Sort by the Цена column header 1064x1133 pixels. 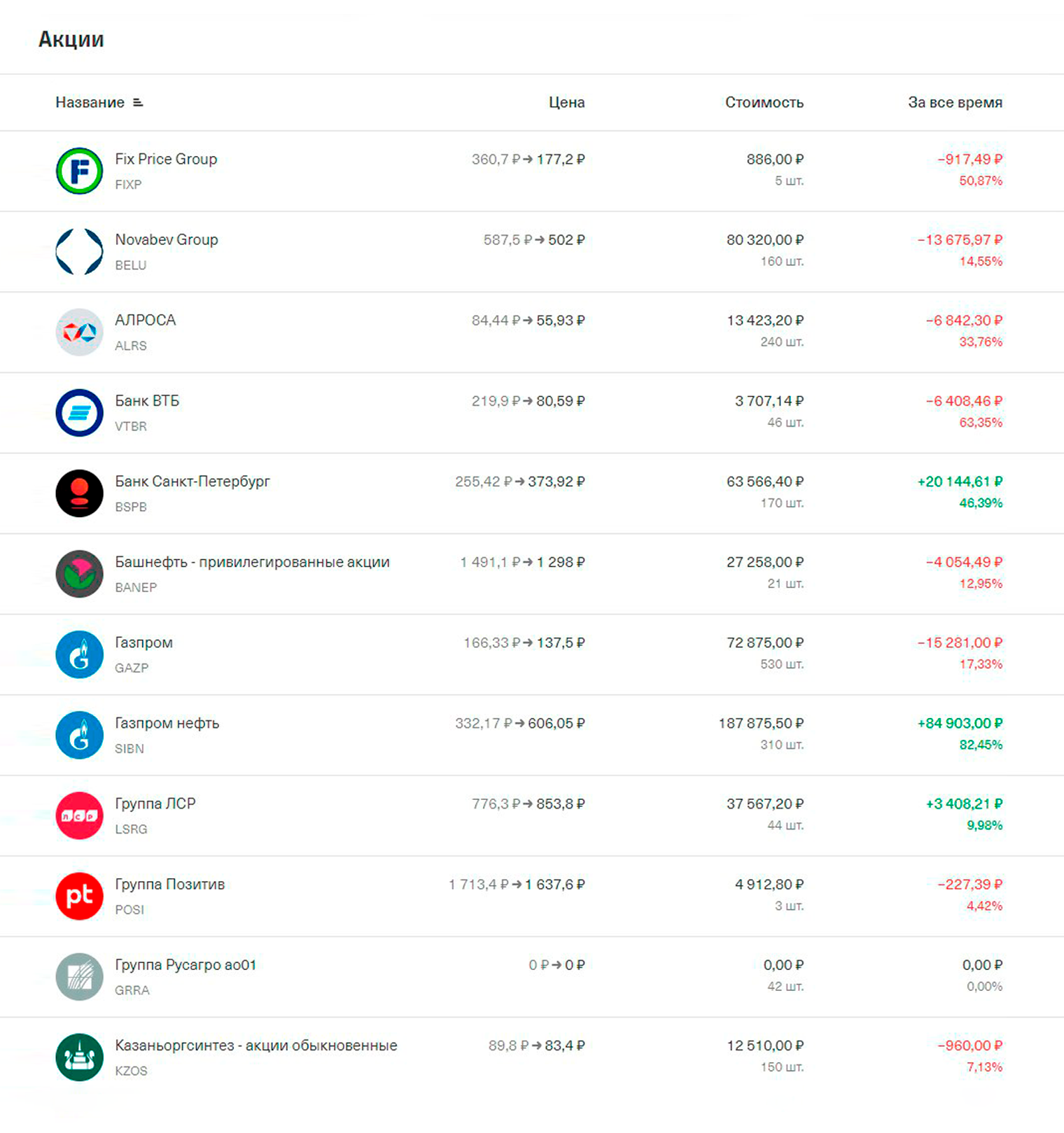tap(566, 102)
